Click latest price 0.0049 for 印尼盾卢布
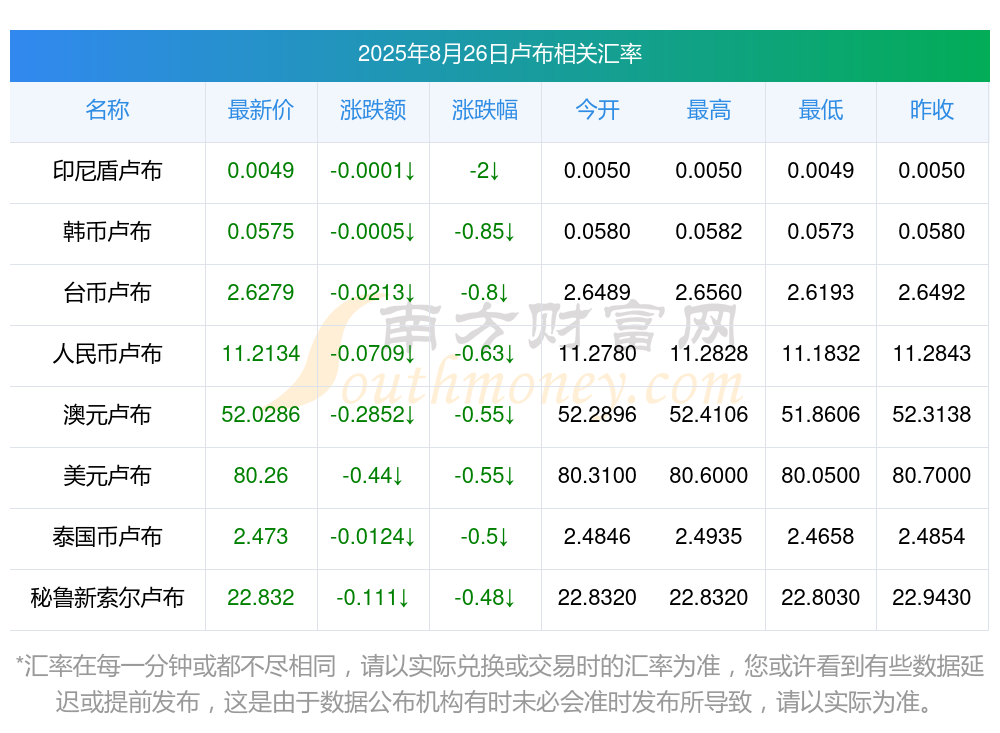This screenshot has height=733, width=1000. tap(261, 171)
